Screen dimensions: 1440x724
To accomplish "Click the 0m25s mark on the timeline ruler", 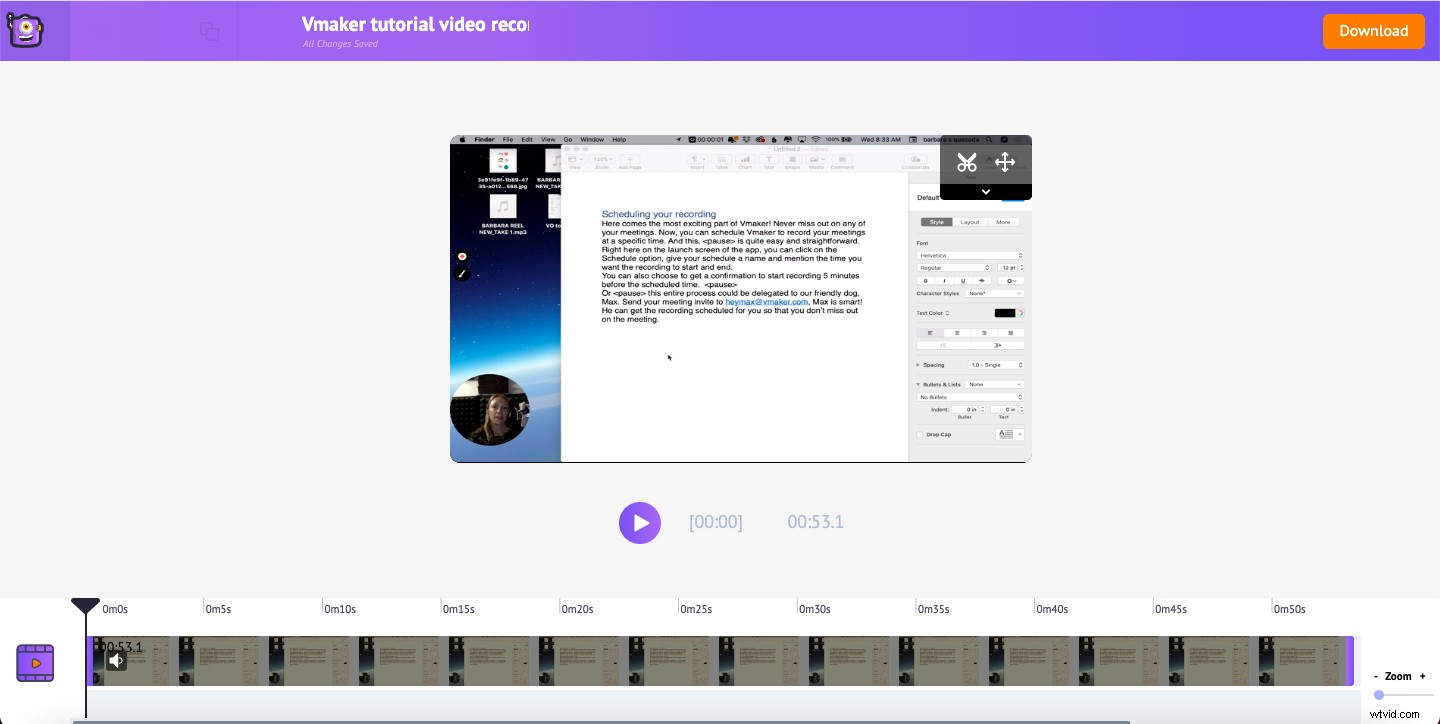I will pyautogui.click(x=697, y=608).
